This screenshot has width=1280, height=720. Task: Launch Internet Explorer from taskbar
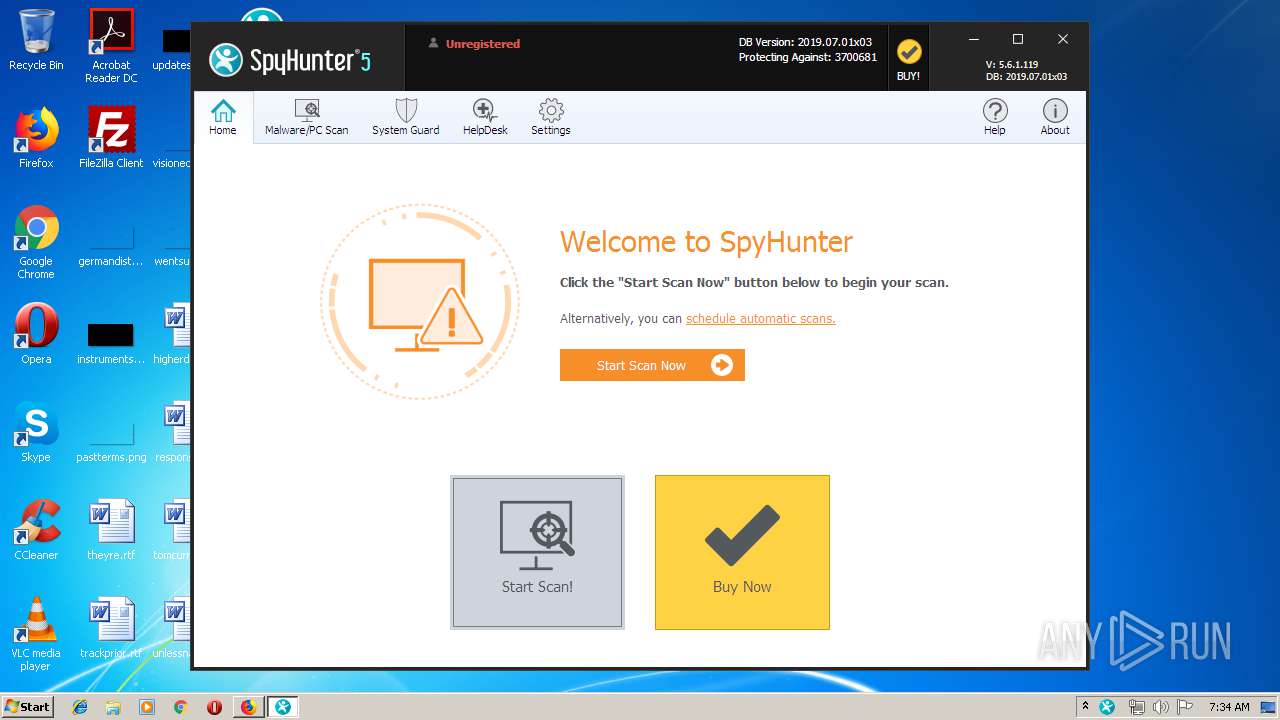80,707
